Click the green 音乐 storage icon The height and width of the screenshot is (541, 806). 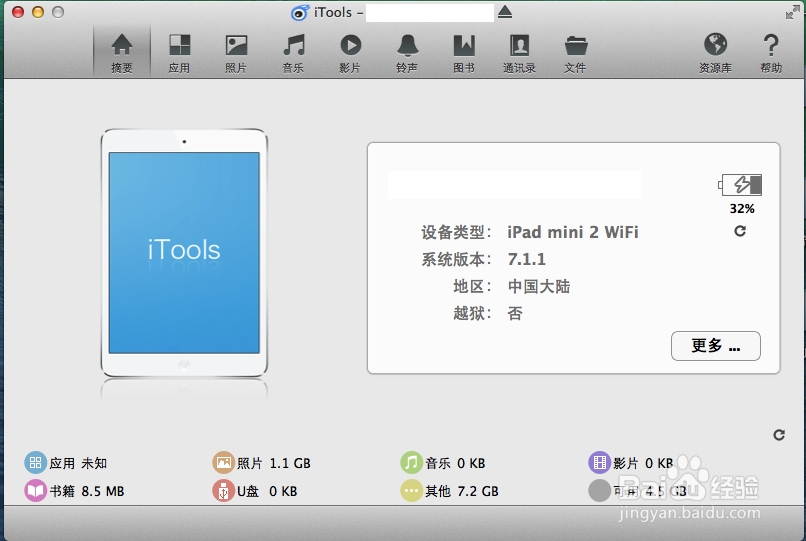[411, 462]
